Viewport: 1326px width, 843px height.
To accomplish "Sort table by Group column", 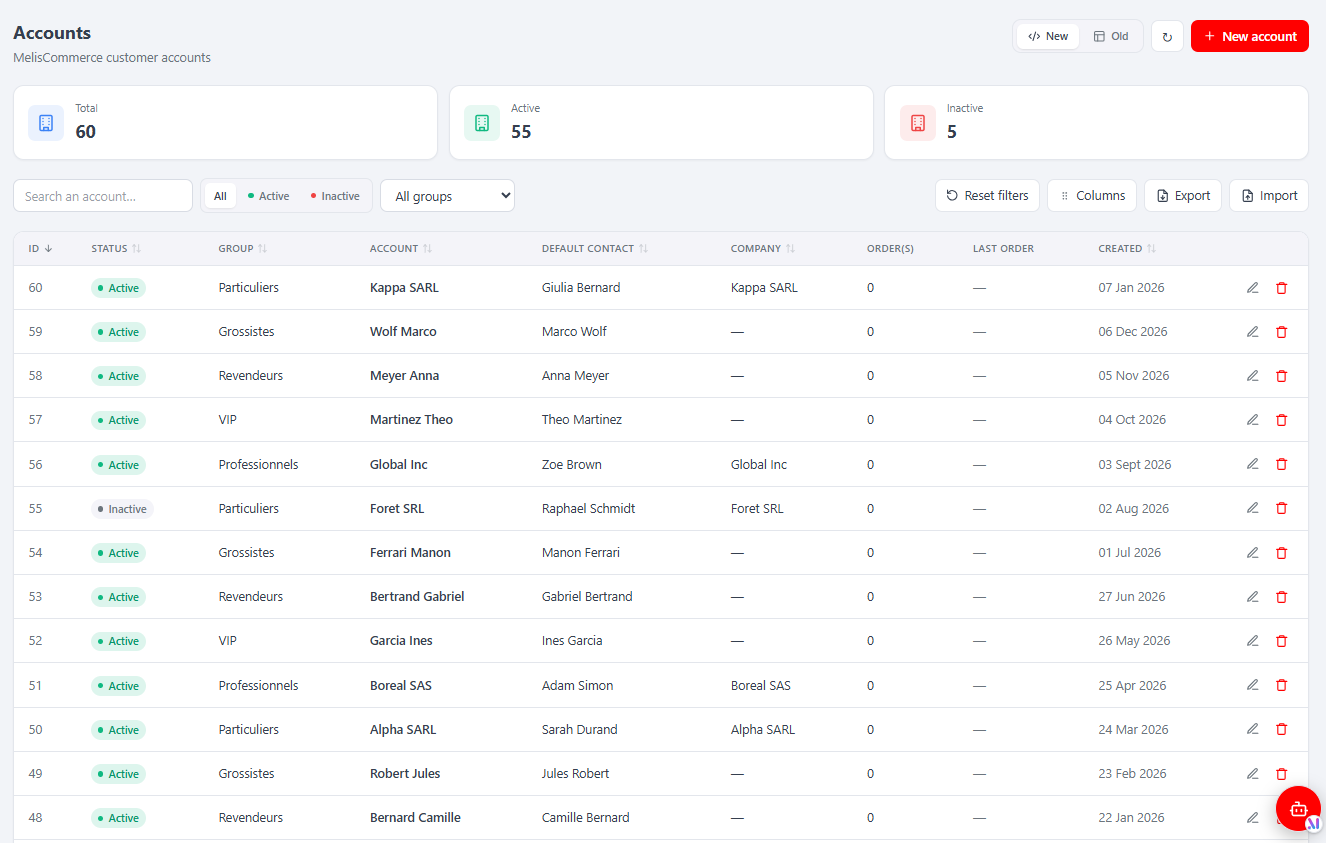I will coord(243,248).
